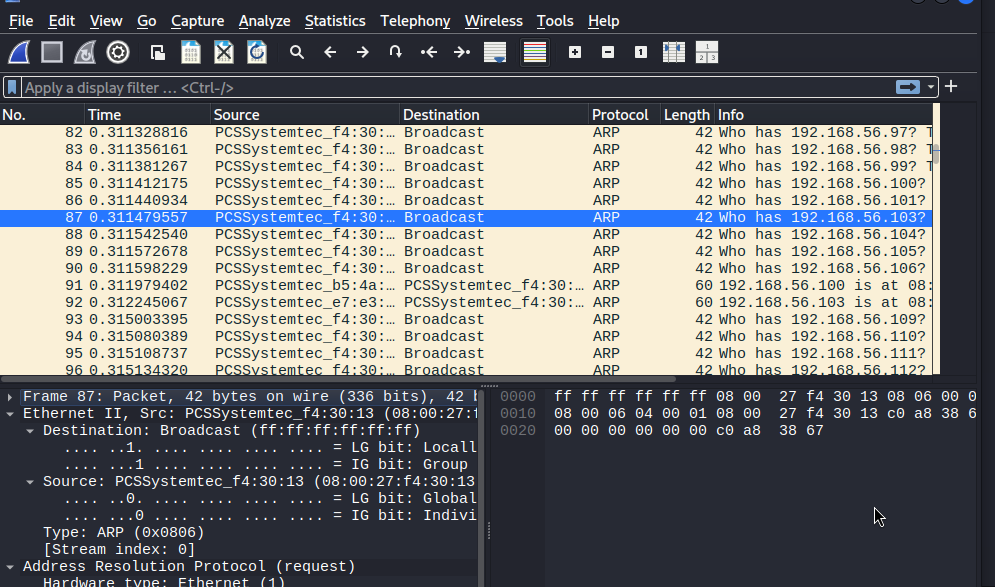Apply the display filter arrow button
The height and width of the screenshot is (587, 995).
coord(907,87)
